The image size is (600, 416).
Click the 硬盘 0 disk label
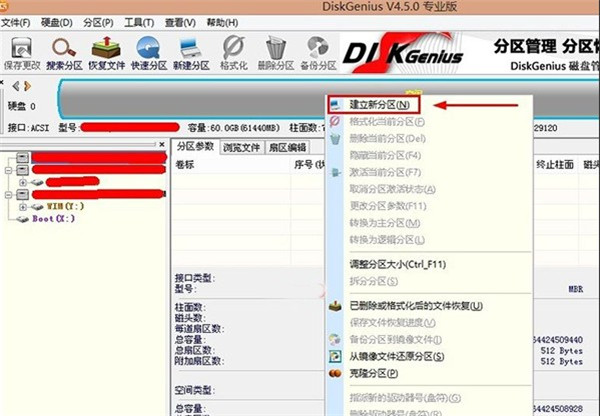(22, 106)
